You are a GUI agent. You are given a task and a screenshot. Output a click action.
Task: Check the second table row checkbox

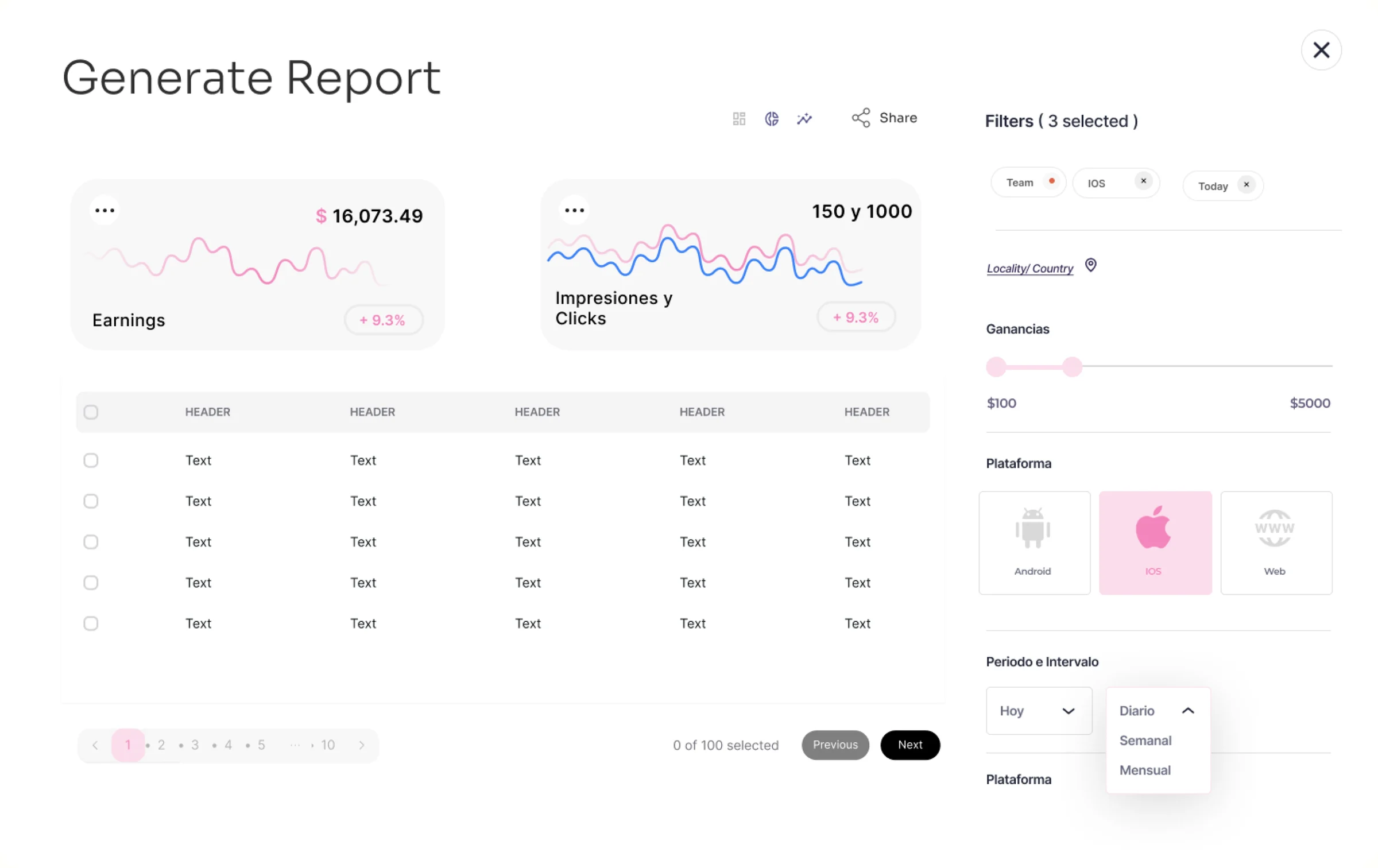tap(91, 501)
